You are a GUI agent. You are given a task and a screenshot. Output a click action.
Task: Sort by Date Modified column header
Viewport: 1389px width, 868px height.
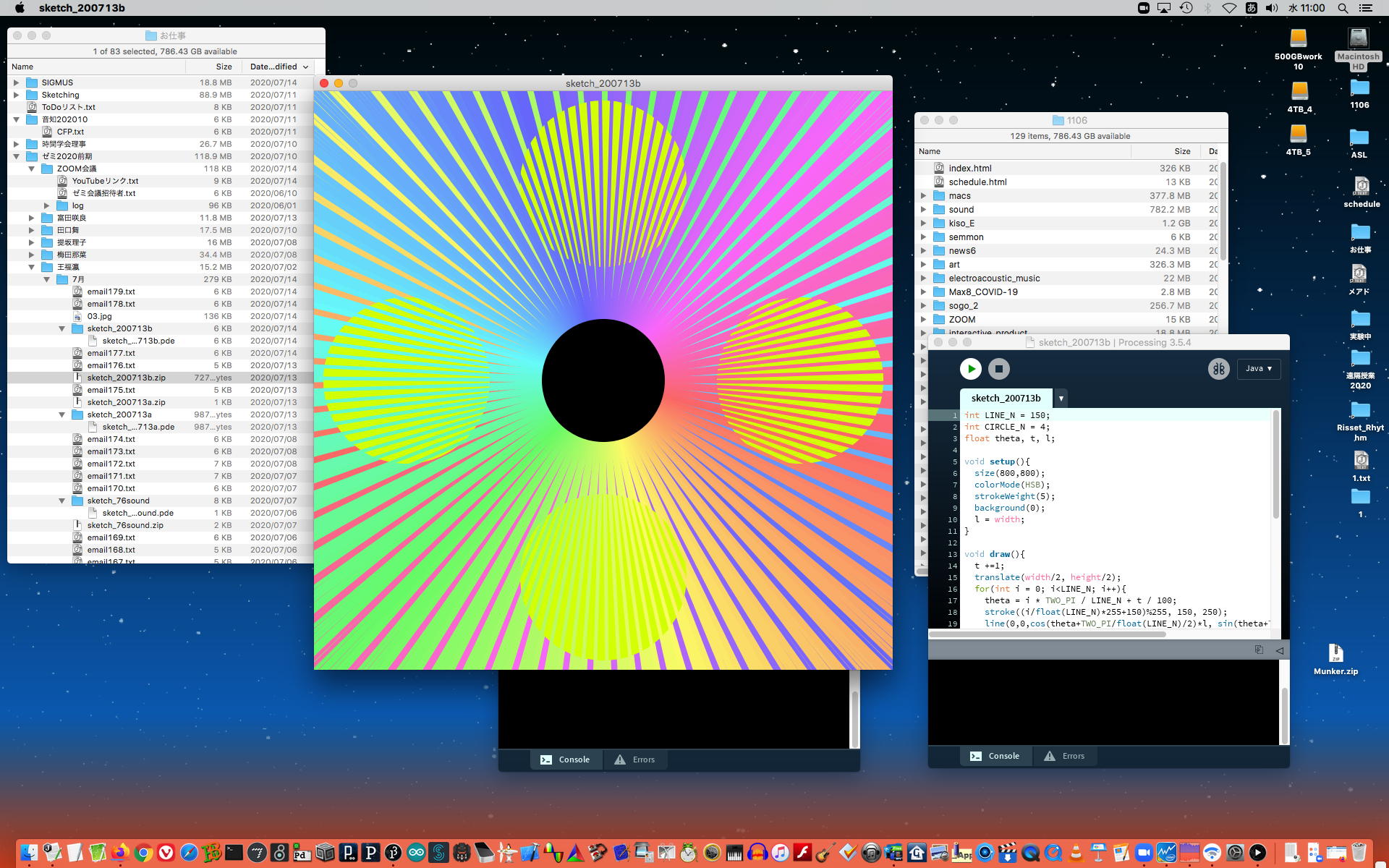(273, 67)
